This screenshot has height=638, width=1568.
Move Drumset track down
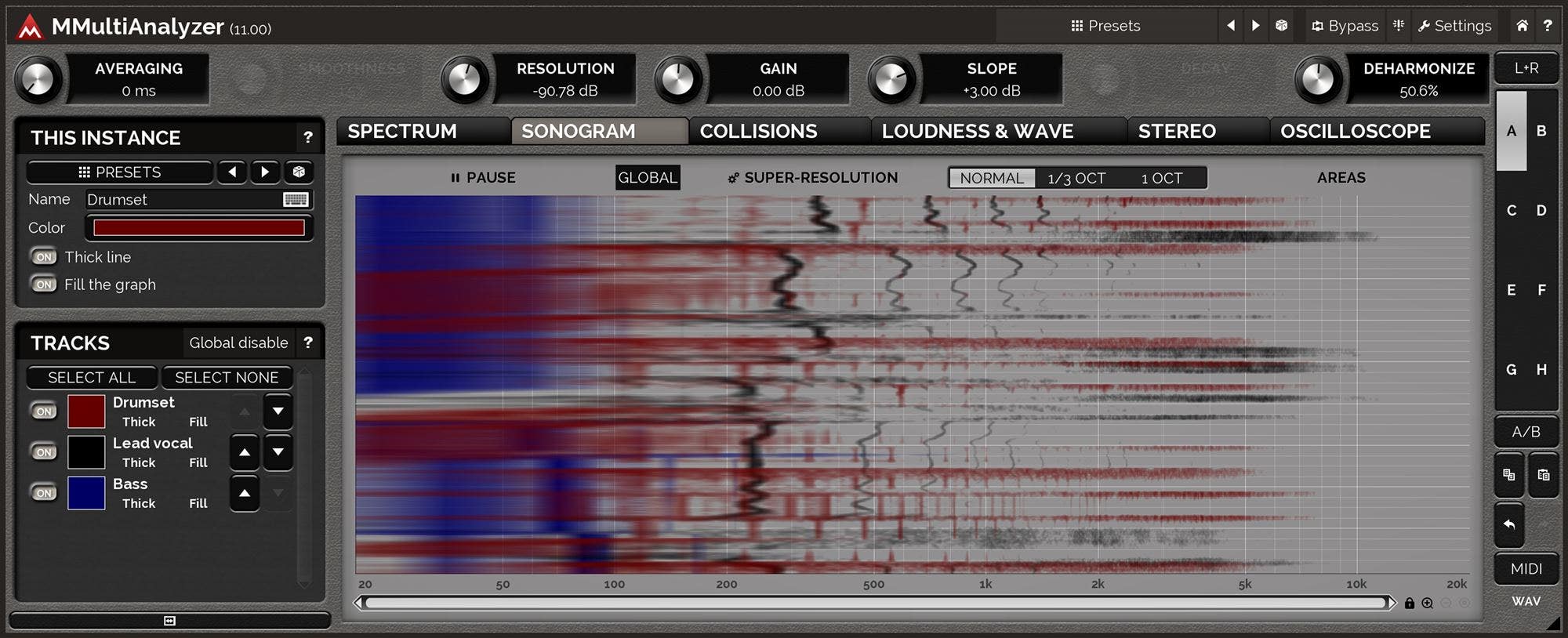pyautogui.click(x=278, y=411)
